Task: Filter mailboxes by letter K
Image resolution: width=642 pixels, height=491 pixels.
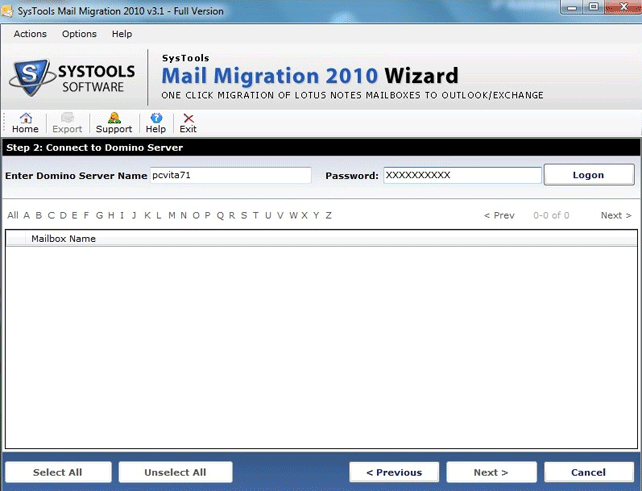Action: pyautogui.click(x=147, y=215)
